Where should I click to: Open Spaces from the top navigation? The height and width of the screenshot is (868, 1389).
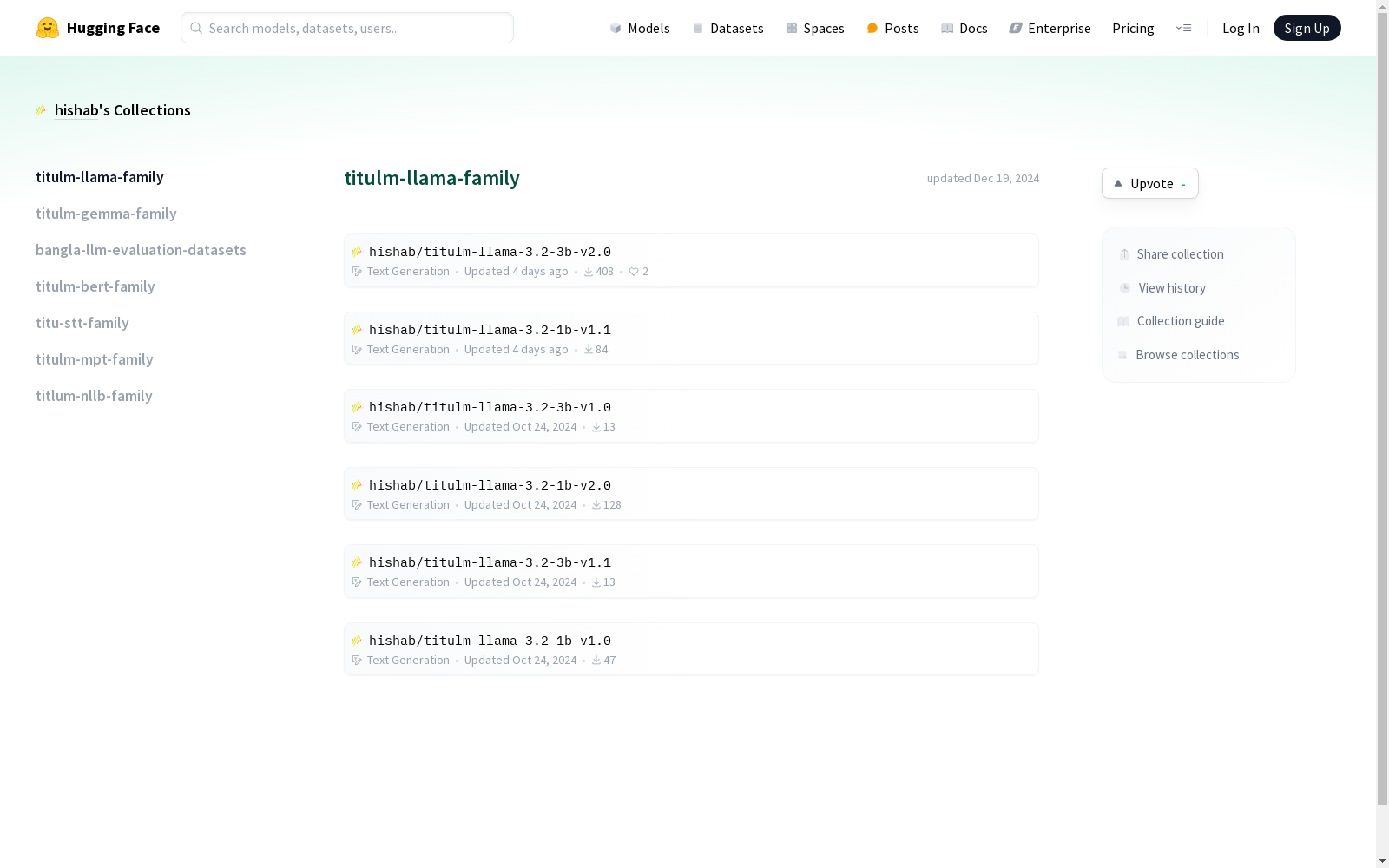815,28
